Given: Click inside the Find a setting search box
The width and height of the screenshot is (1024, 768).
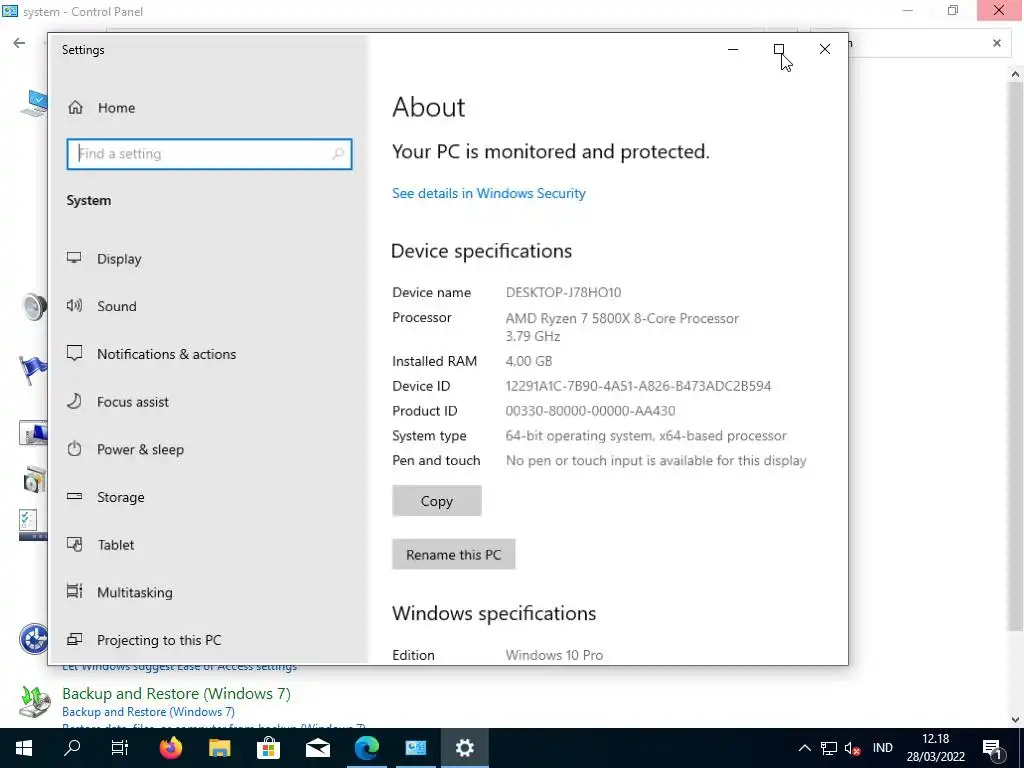Looking at the screenshot, I should coord(209,154).
